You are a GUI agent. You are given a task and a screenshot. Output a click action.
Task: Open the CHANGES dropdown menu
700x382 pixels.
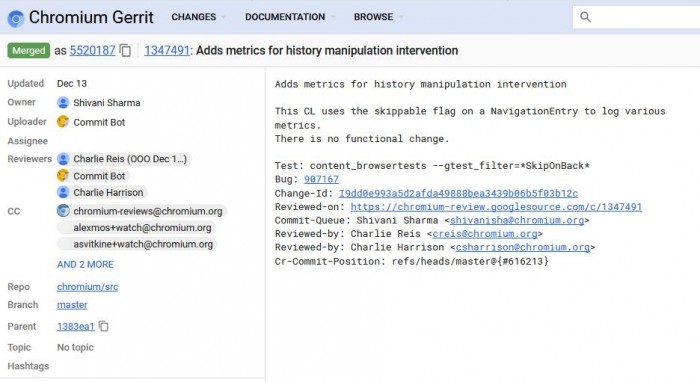tap(198, 17)
